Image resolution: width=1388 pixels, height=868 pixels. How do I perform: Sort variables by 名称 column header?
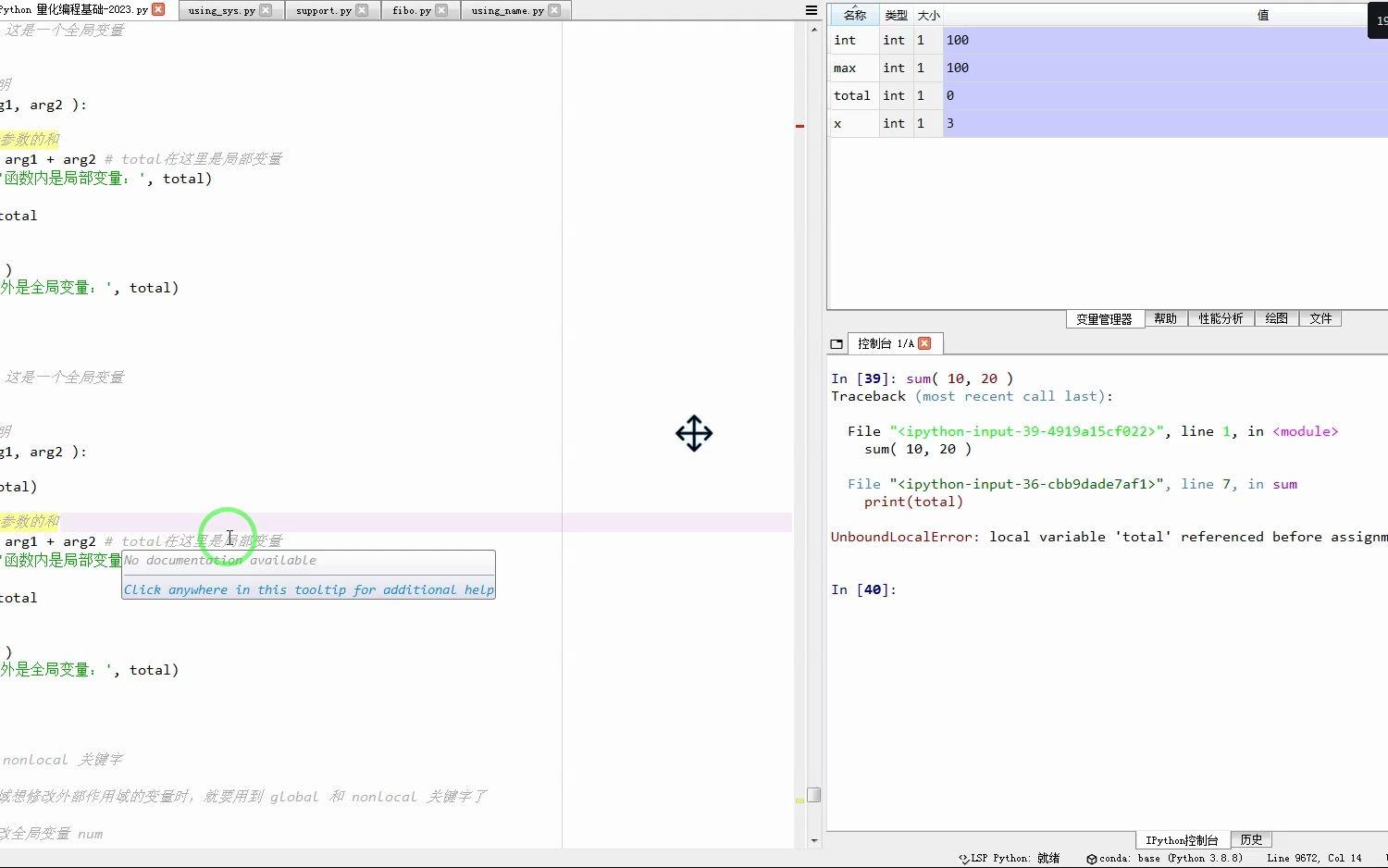click(x=854, y=15)
